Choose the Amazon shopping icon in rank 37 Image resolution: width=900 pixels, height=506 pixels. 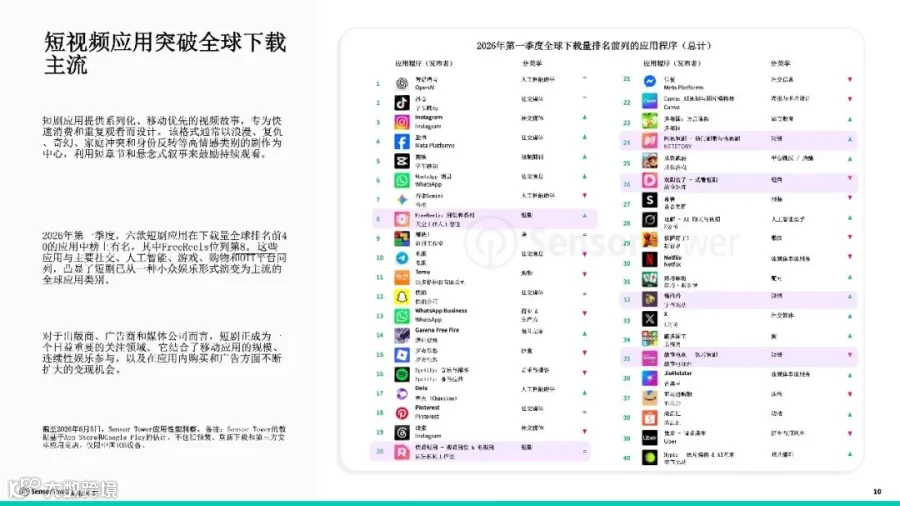[650, 398]
